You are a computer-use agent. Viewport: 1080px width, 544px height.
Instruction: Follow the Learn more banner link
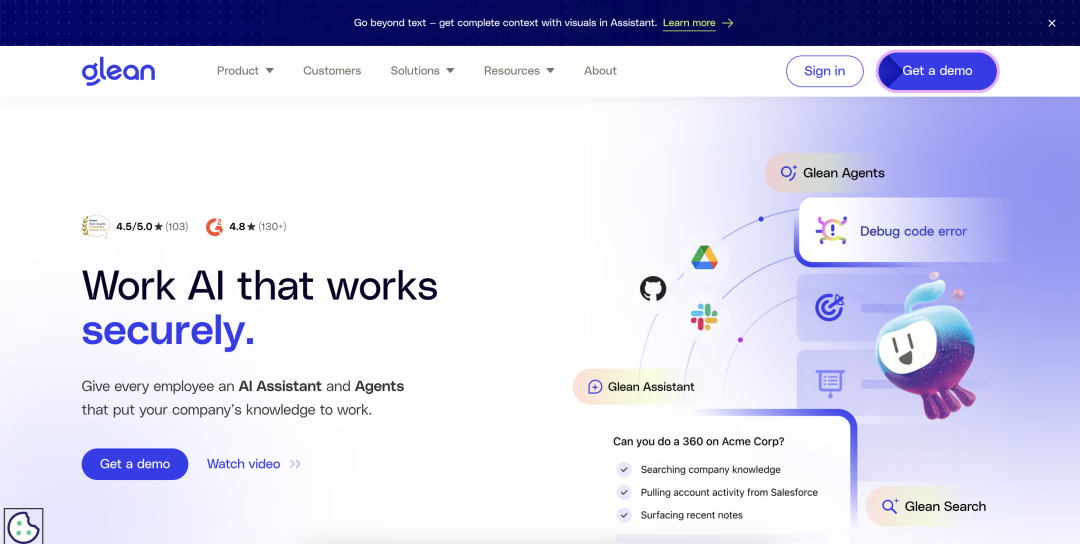coord(689,23)
